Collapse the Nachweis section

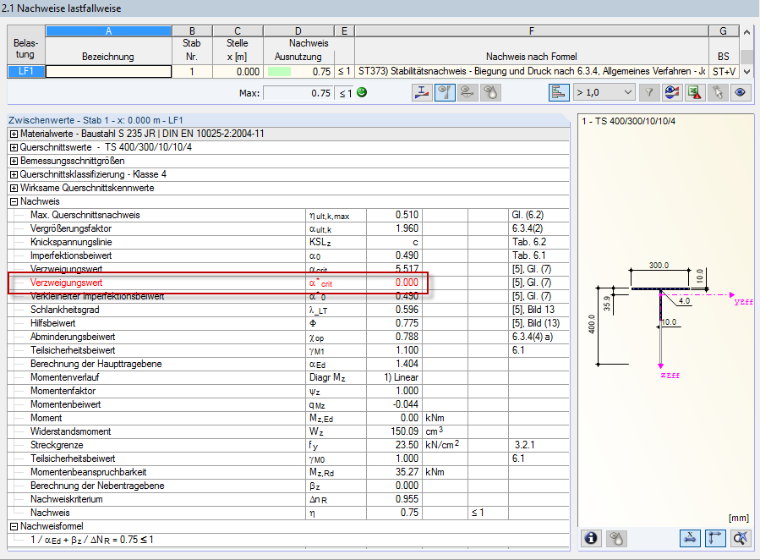[x=14, y=202]
